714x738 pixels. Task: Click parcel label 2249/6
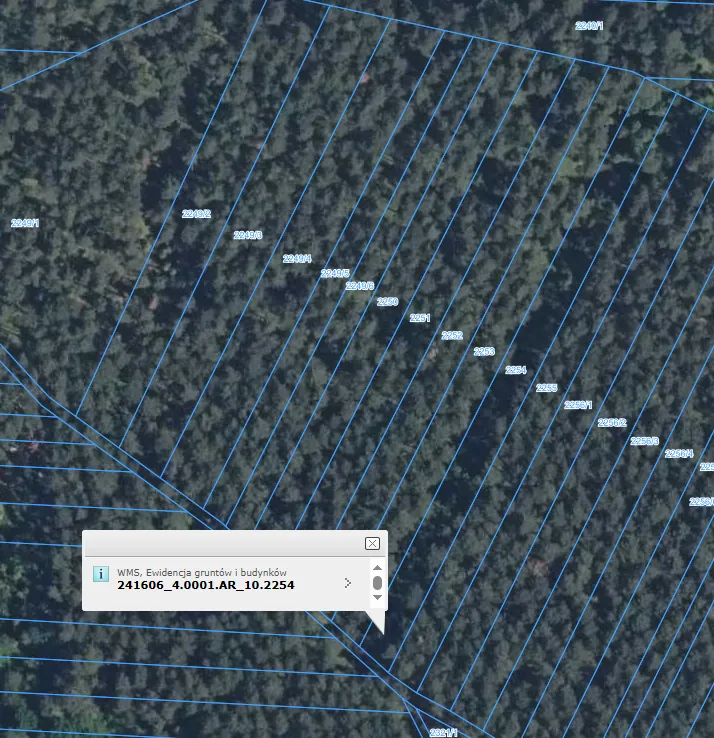point(360,286)
